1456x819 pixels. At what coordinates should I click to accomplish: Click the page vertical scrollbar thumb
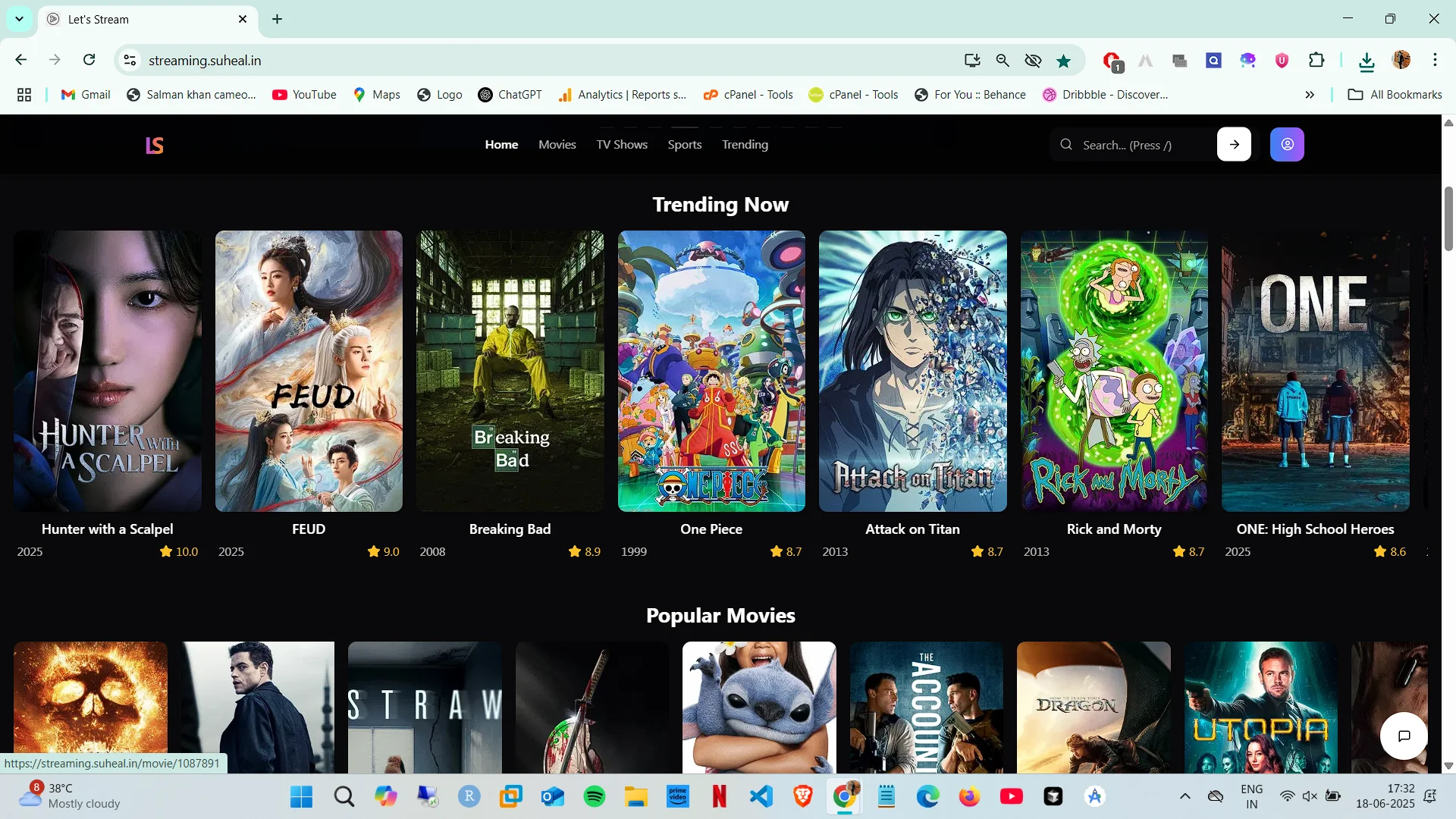[1448, 218]
